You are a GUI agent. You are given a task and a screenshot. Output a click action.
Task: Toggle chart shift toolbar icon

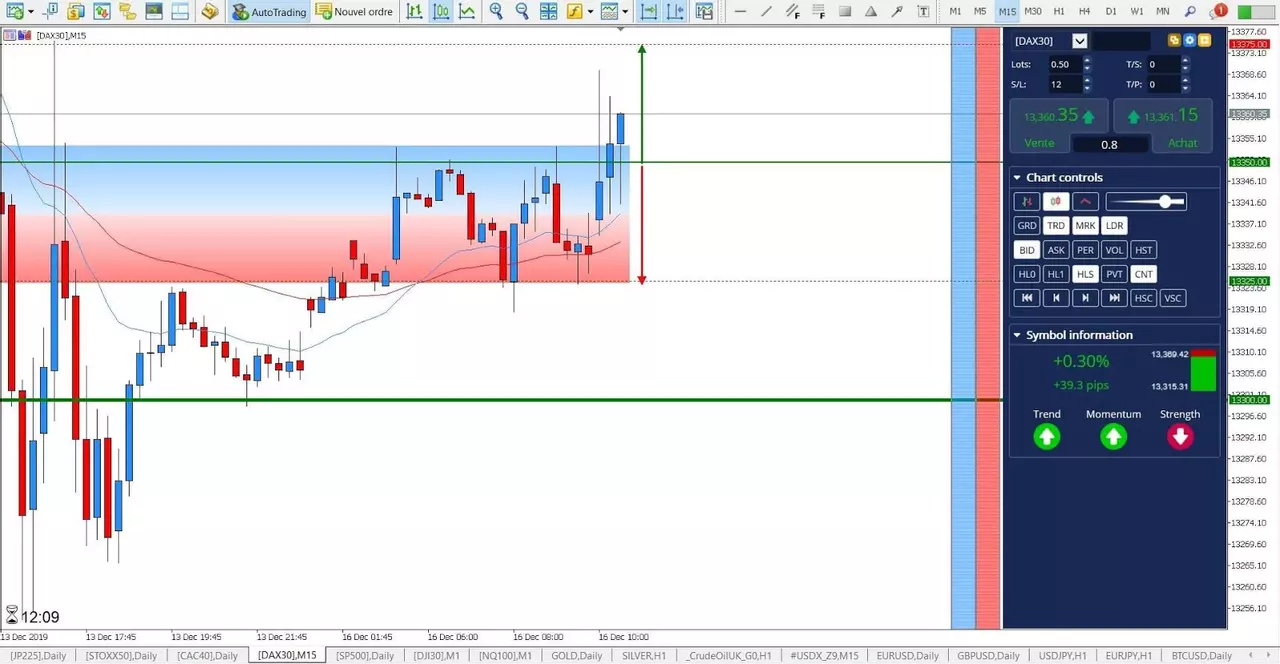click(675, 12)
